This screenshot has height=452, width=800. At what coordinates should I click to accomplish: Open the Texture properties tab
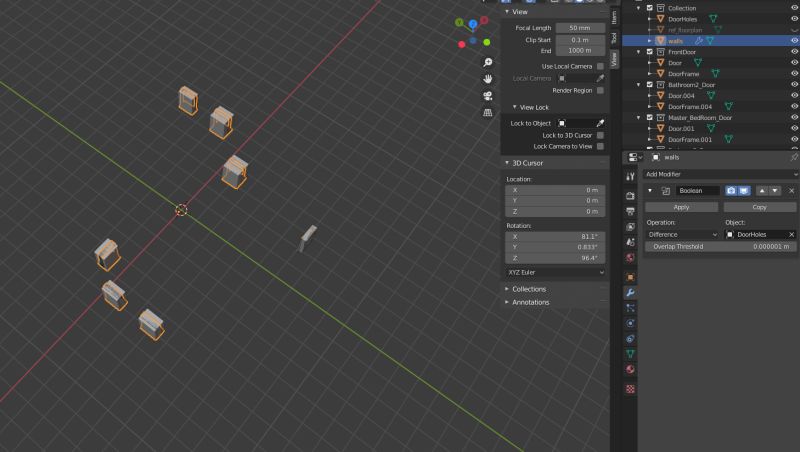point(630,389)
